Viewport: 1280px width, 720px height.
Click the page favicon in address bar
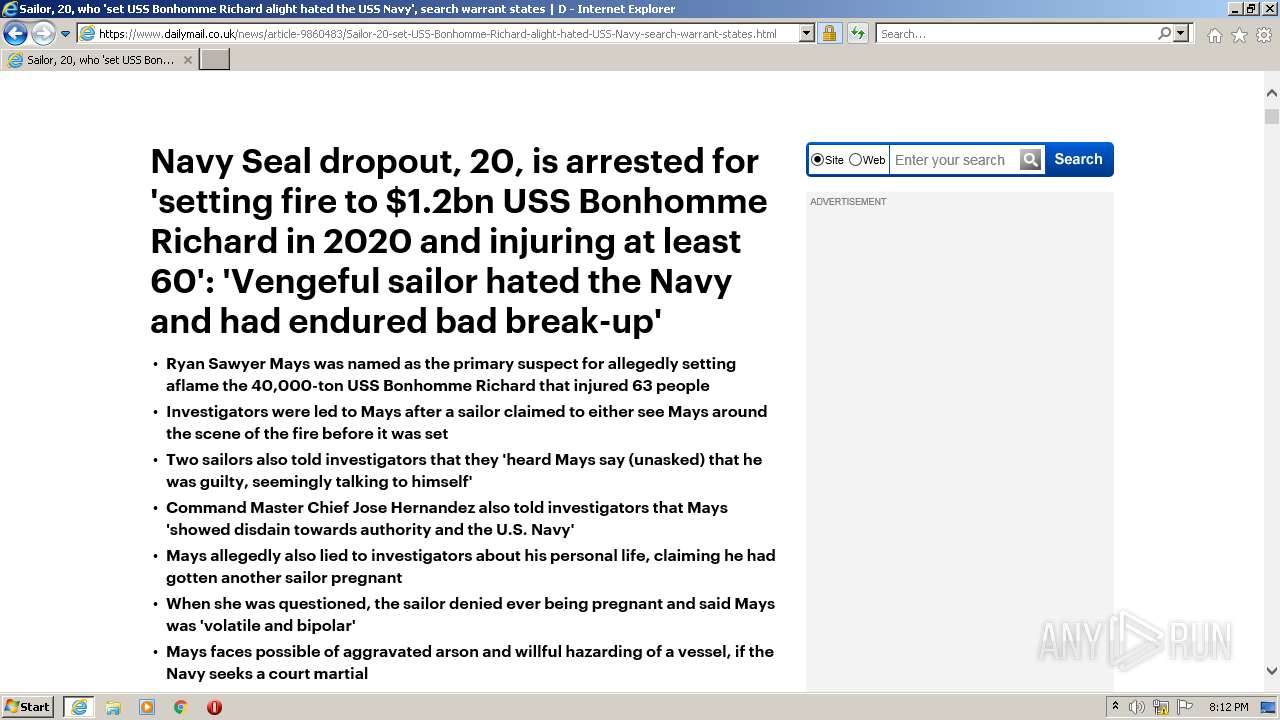(87, 34)
